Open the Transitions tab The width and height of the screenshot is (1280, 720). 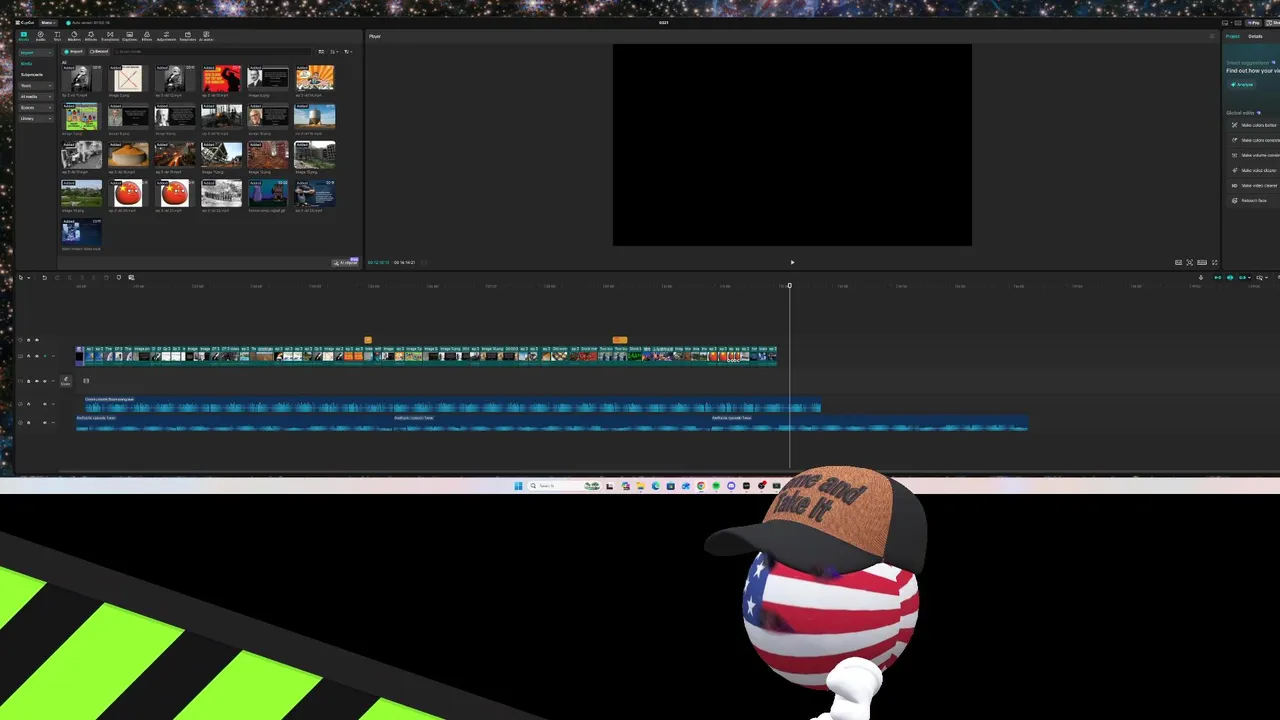(110, 36)
